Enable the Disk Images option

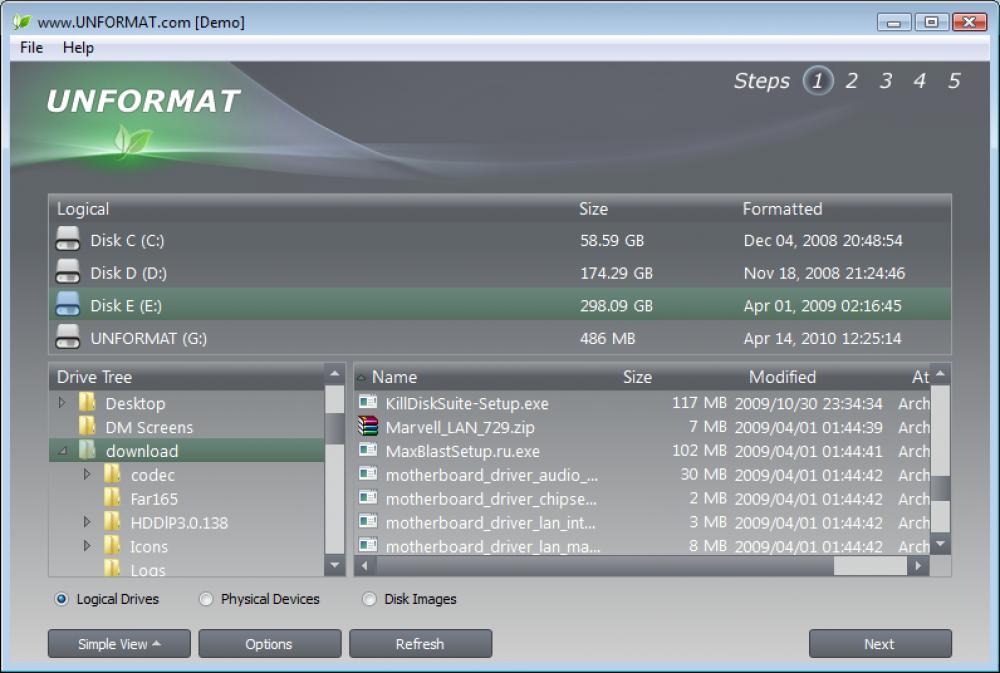369,599
